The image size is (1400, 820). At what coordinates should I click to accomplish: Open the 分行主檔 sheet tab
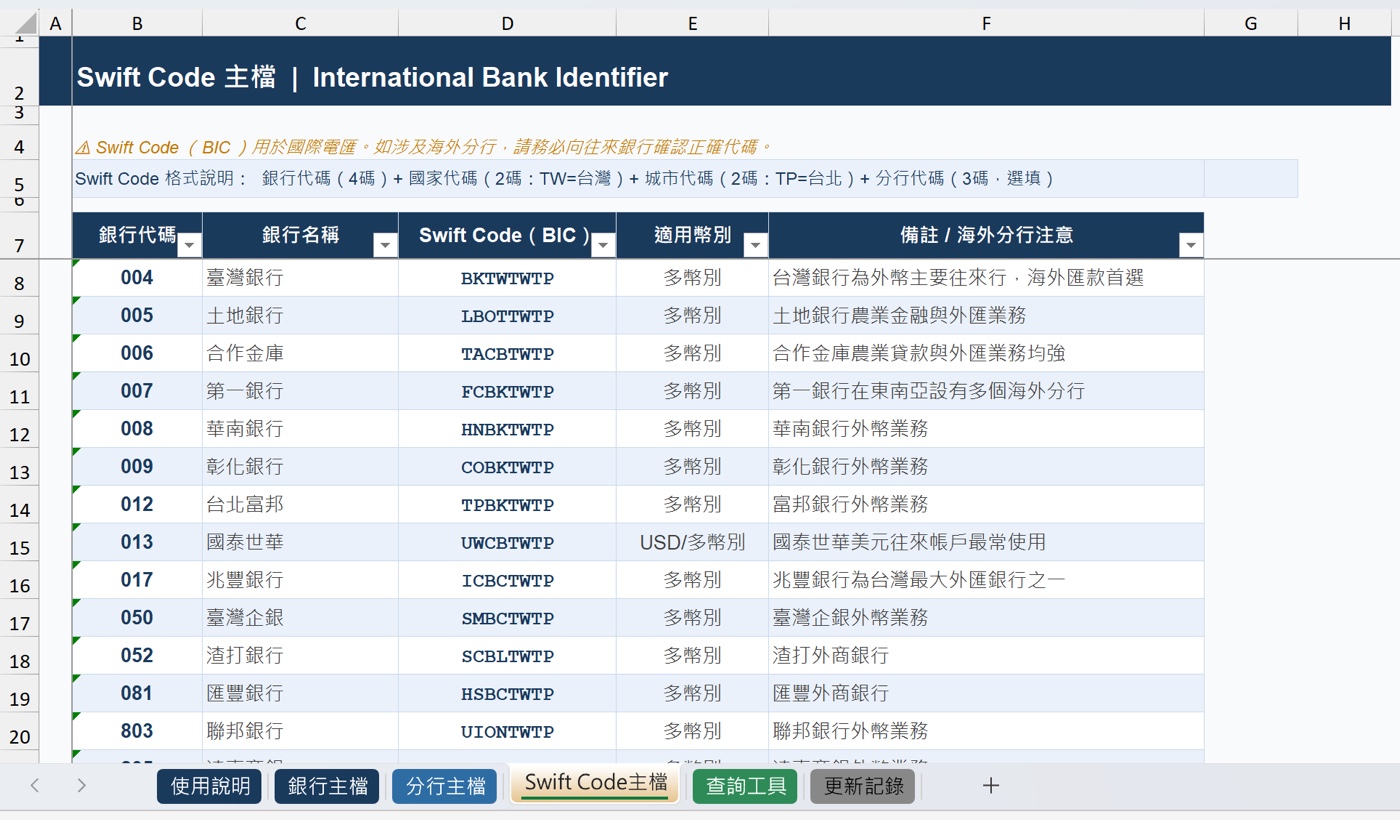click(x=445, y=786)
